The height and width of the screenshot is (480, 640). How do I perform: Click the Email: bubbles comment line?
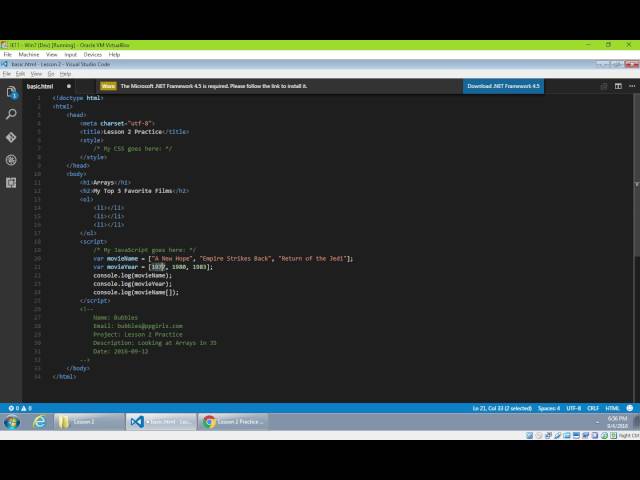[x=138, y=326]
